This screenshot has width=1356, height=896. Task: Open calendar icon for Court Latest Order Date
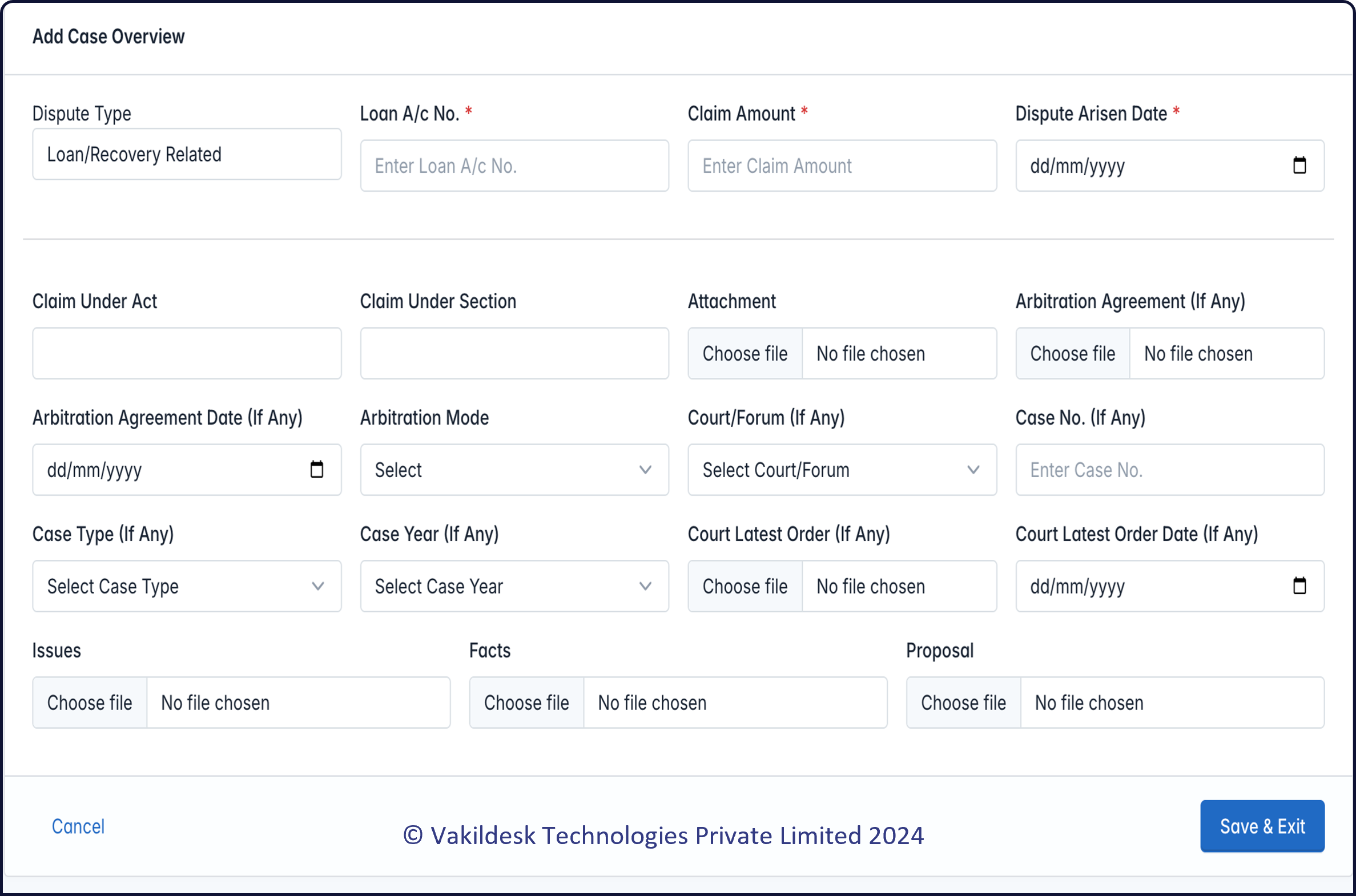1299,585
